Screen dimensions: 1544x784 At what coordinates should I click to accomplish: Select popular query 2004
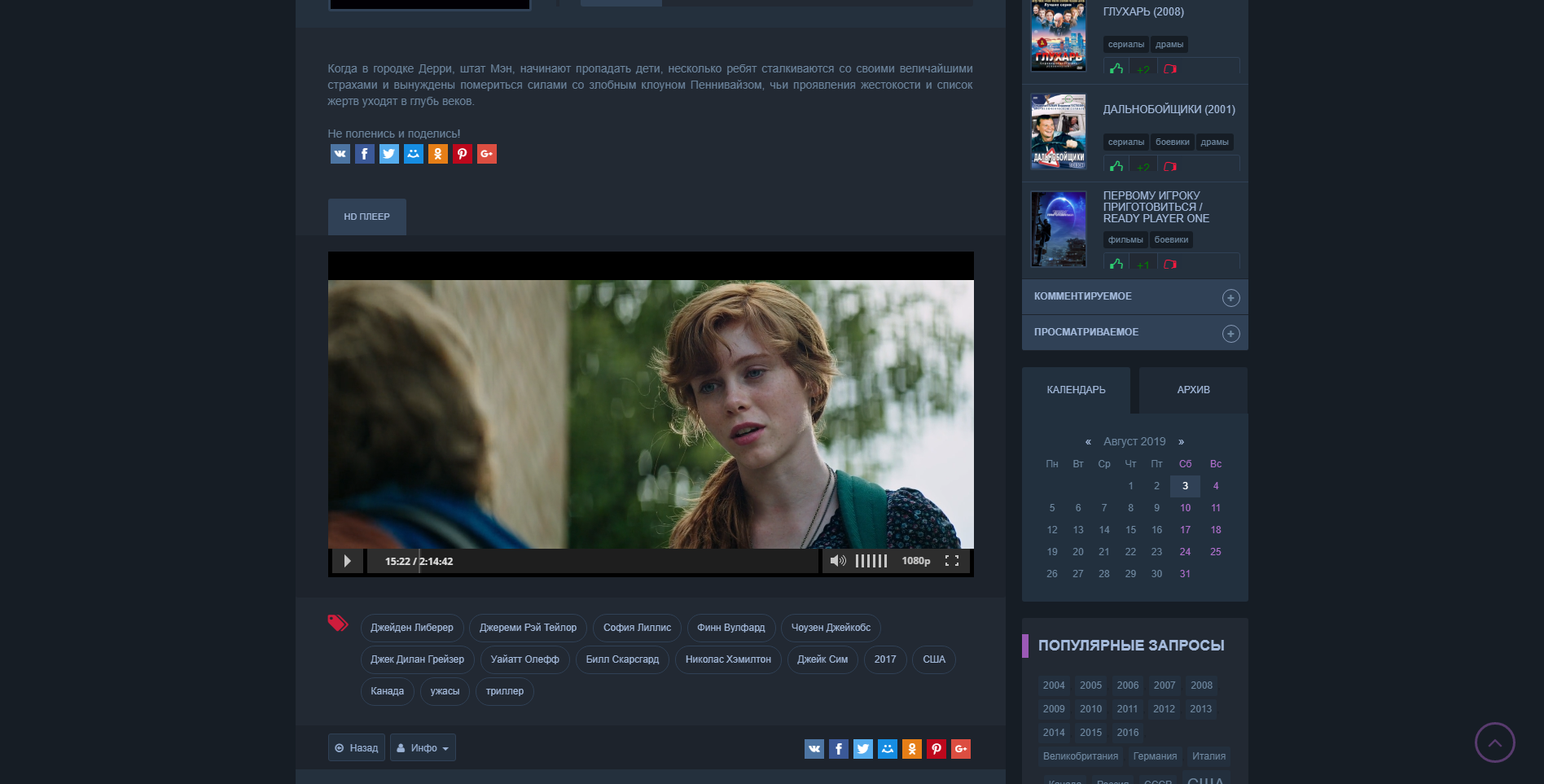pyautogui.click(x=1054, y=685)
